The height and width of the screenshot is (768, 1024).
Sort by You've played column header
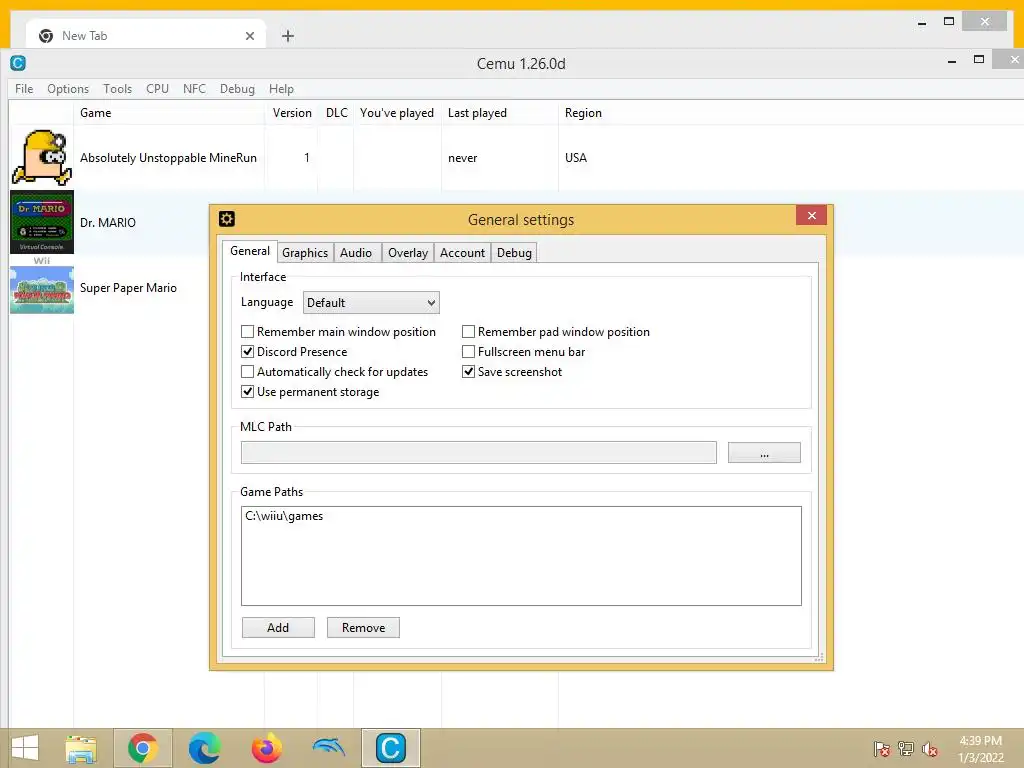(x=397, y=113)
